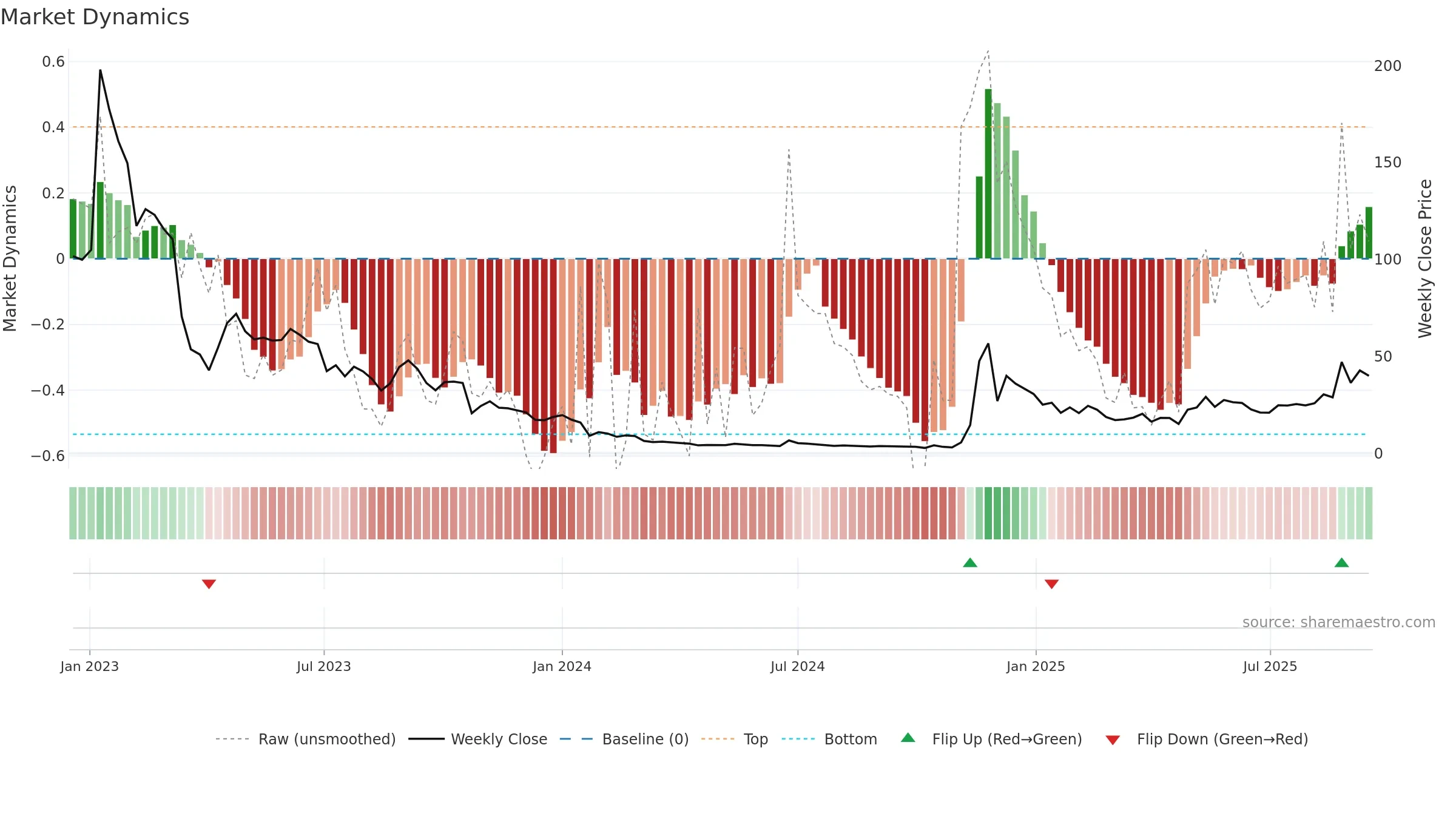The width and height of the screenshot is (1456, 819).
Task: Click the green Flip Up legend triangle icon
Action: pos(908,738)
